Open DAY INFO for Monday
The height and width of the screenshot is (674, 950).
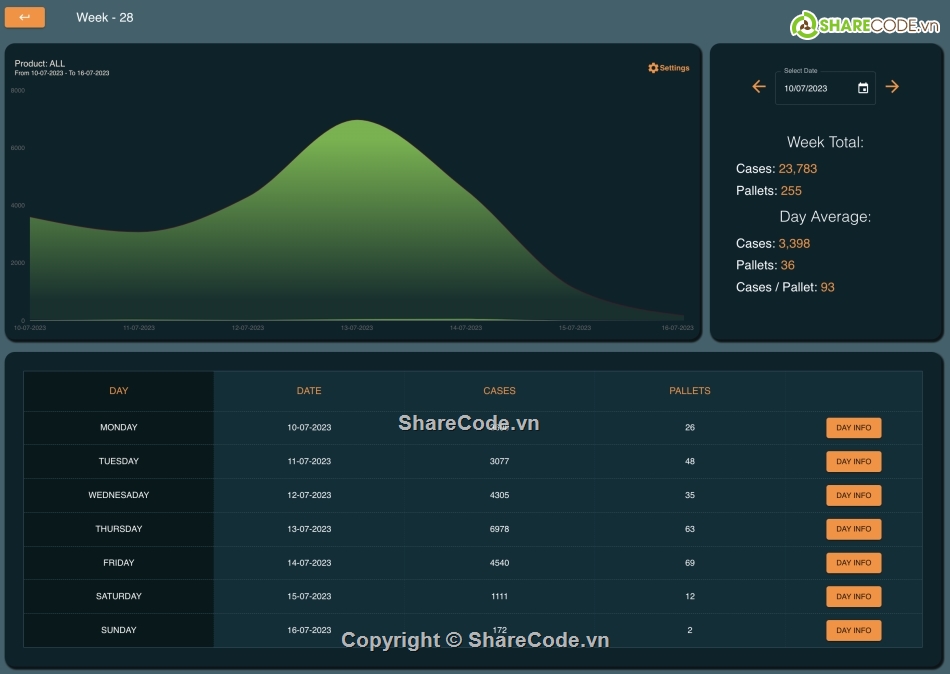[853, 428]
